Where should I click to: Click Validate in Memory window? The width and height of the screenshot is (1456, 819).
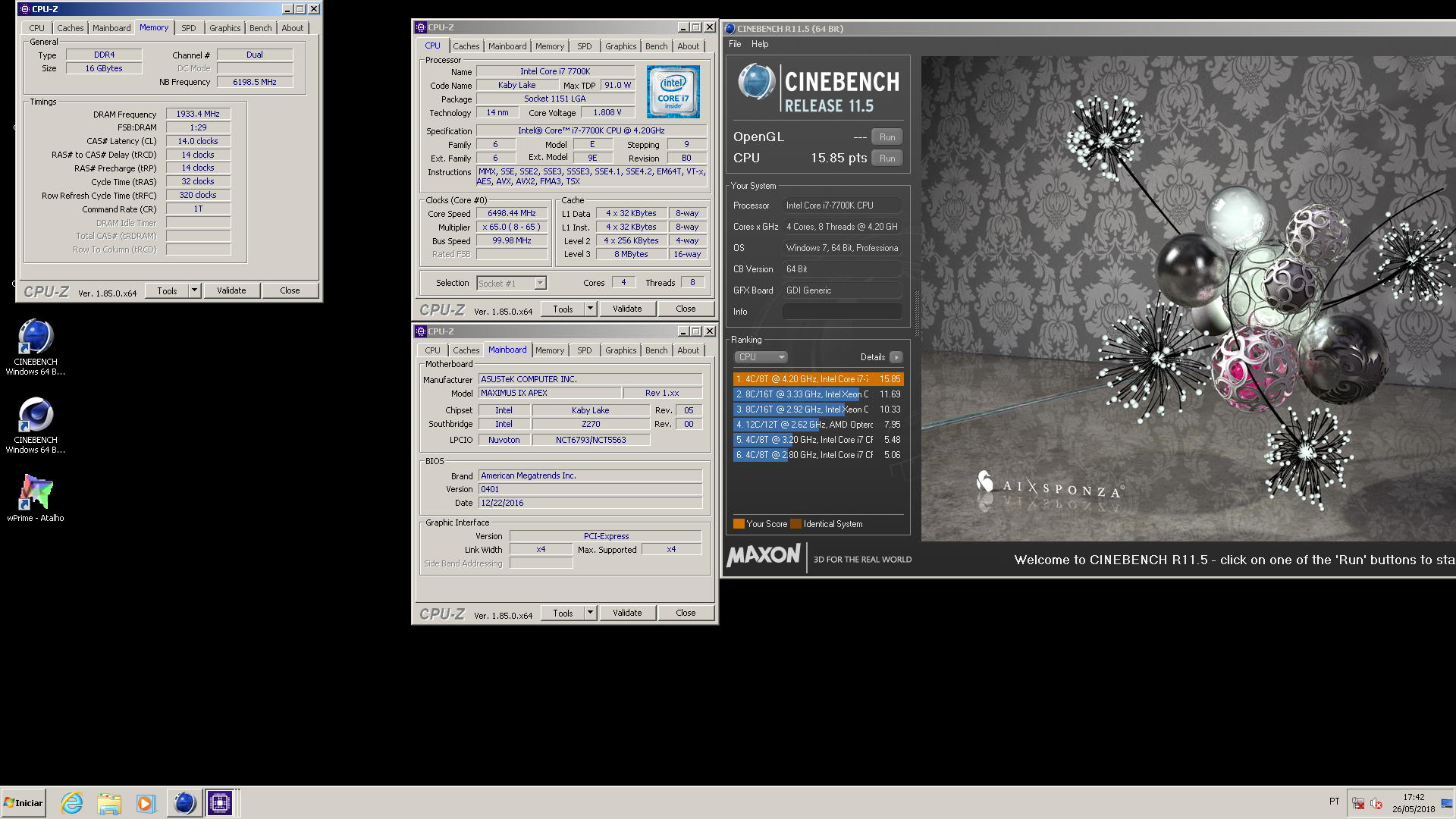tap(231, 290)
